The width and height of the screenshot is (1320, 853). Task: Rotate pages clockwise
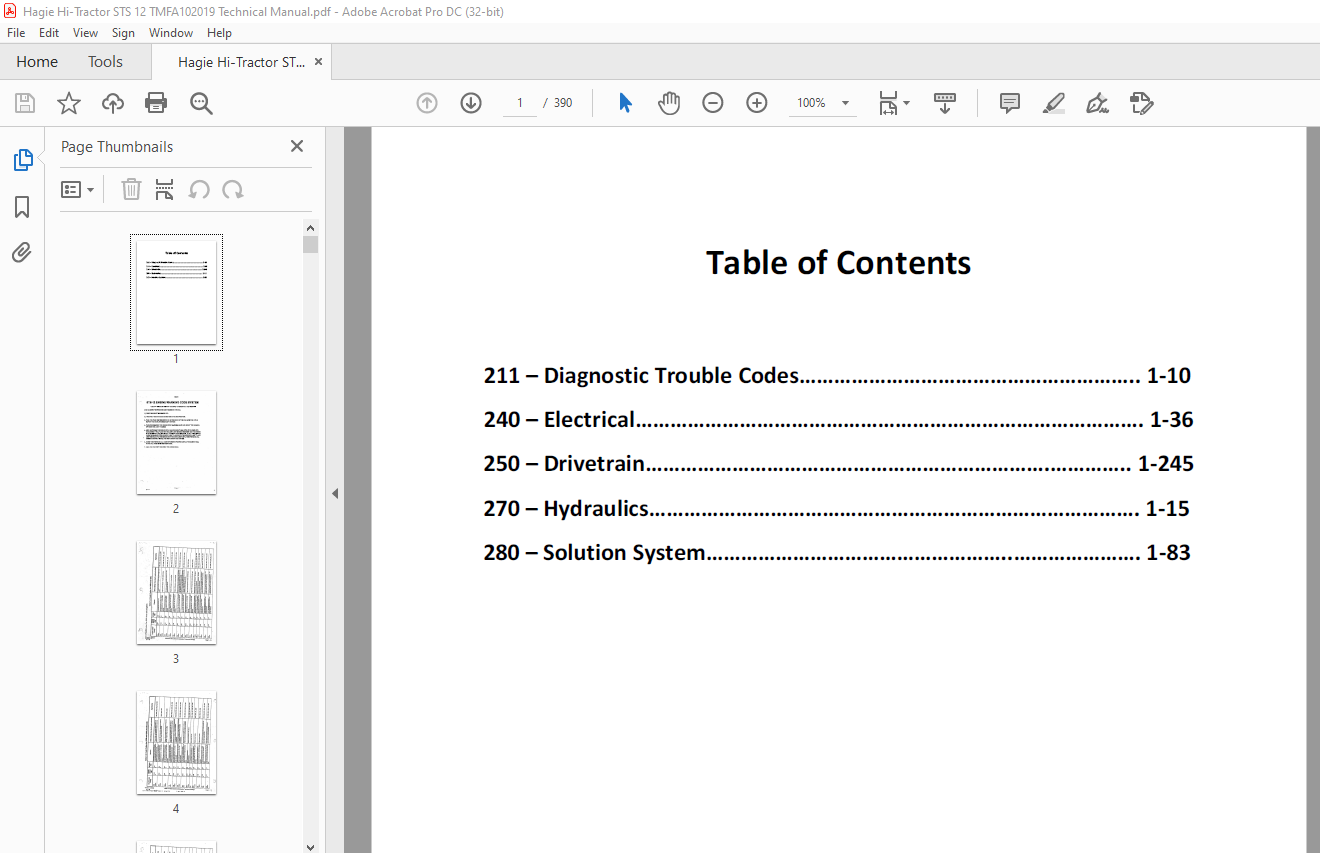click(233, 189)
